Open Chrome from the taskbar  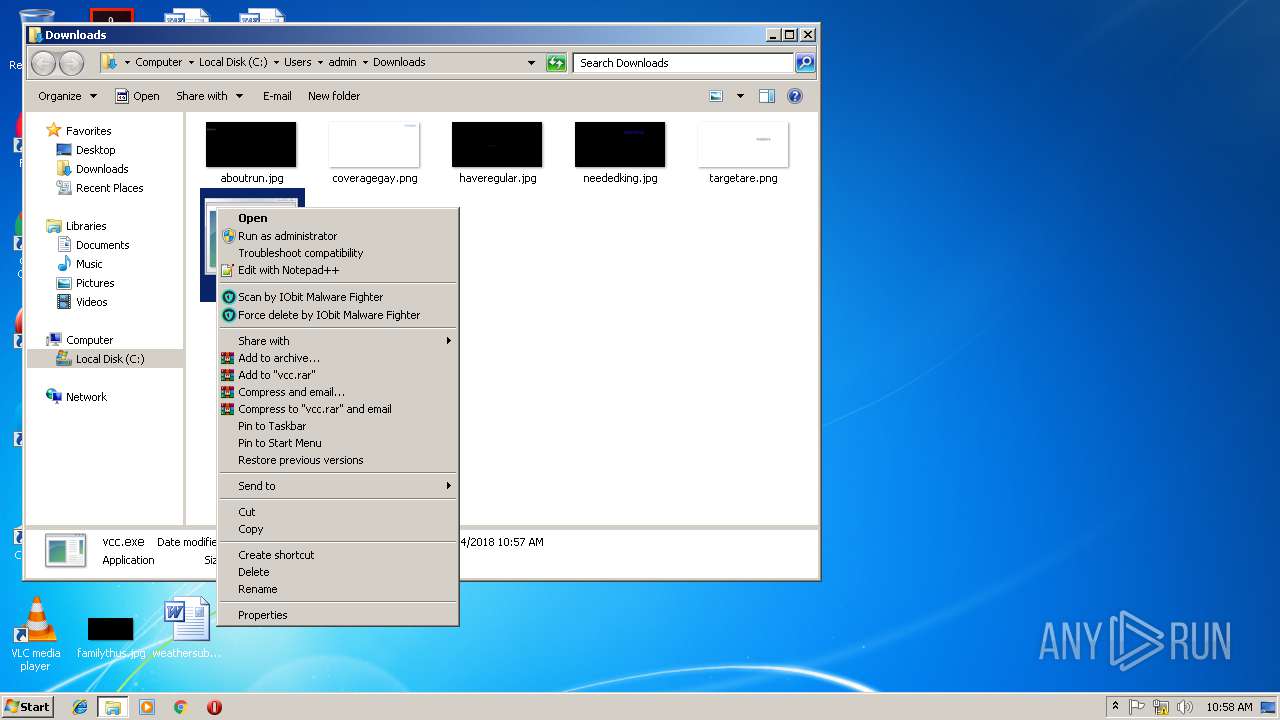(180, 707)
